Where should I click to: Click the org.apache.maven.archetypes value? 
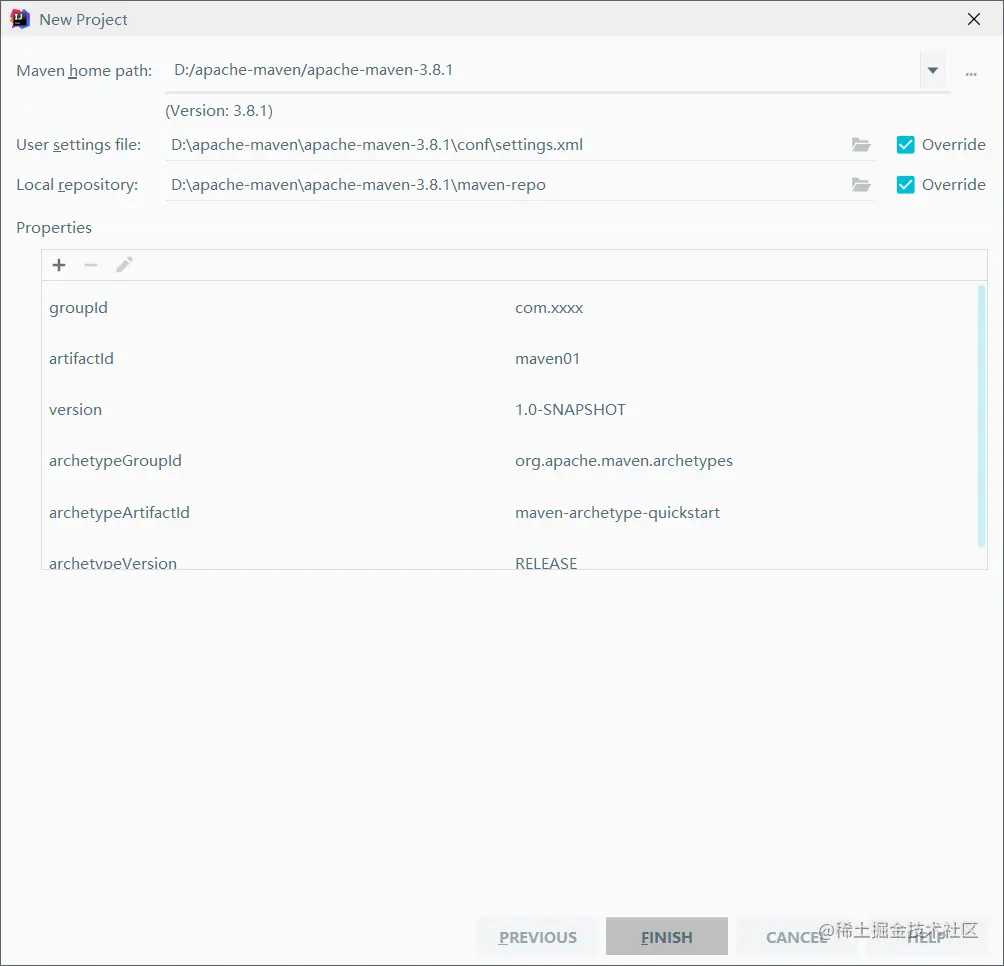pos(624,462)
